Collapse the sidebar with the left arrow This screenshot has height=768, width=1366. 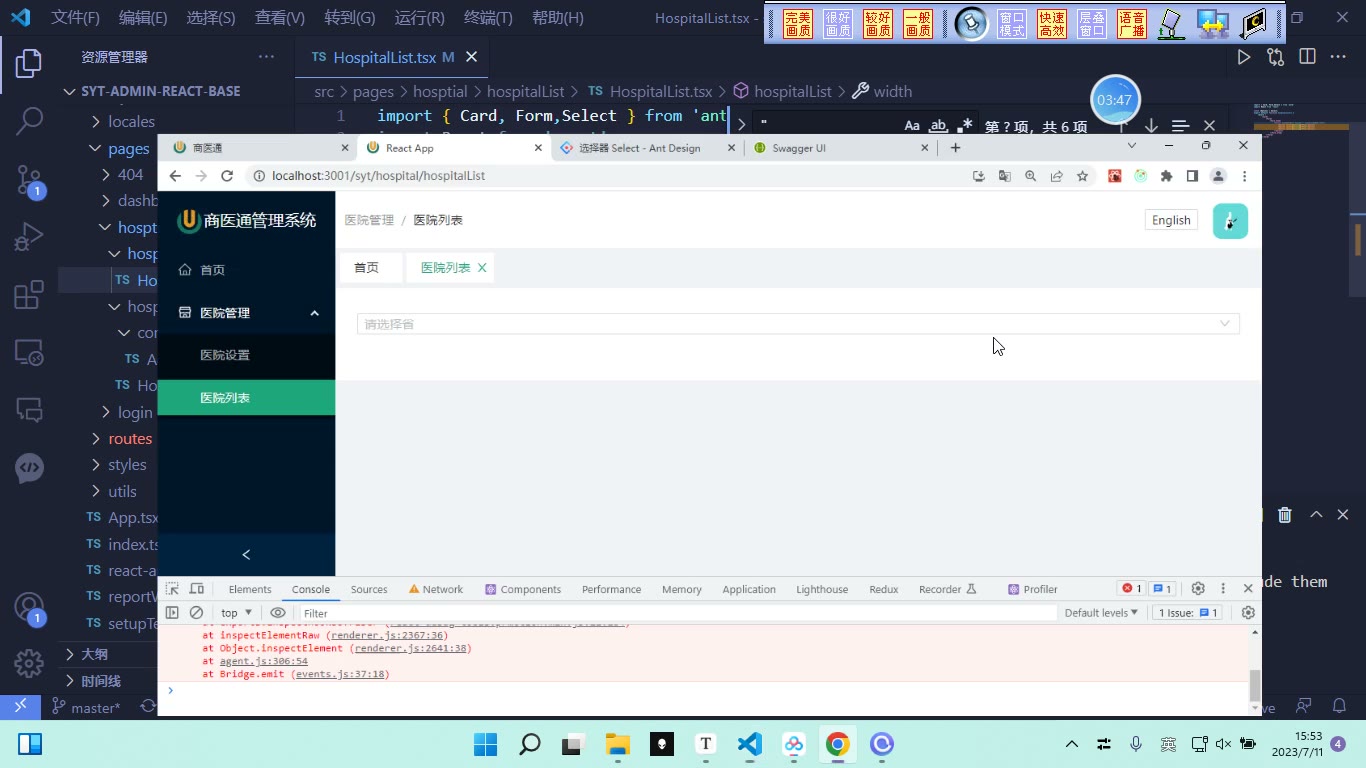[246, 554]
